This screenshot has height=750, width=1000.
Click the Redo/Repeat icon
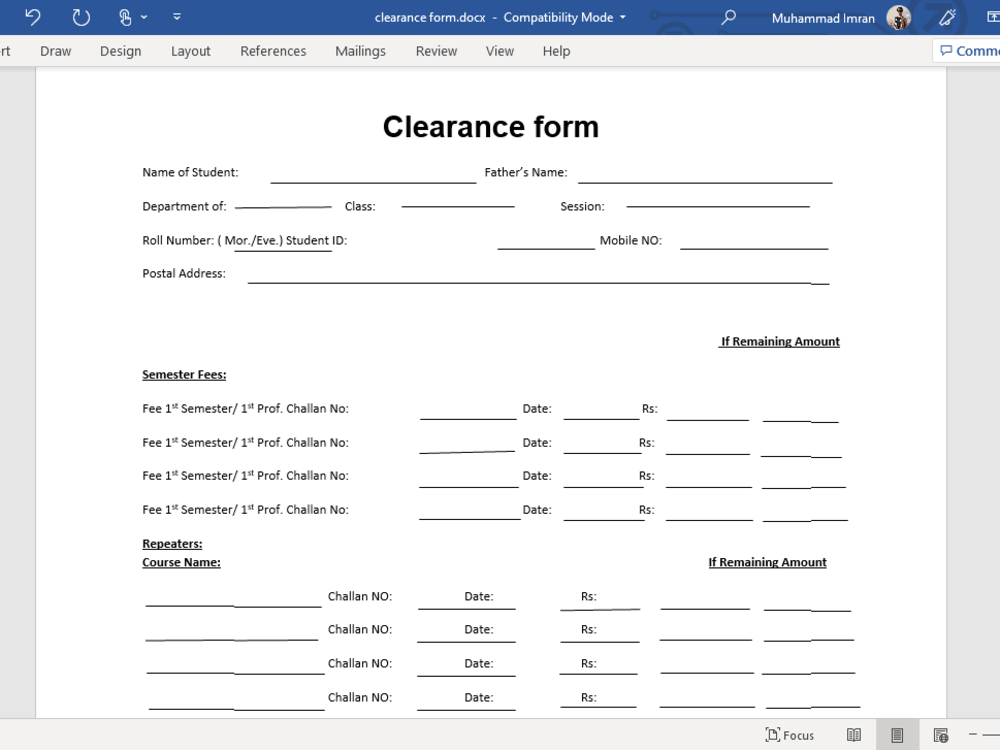[x=81, y=17]
